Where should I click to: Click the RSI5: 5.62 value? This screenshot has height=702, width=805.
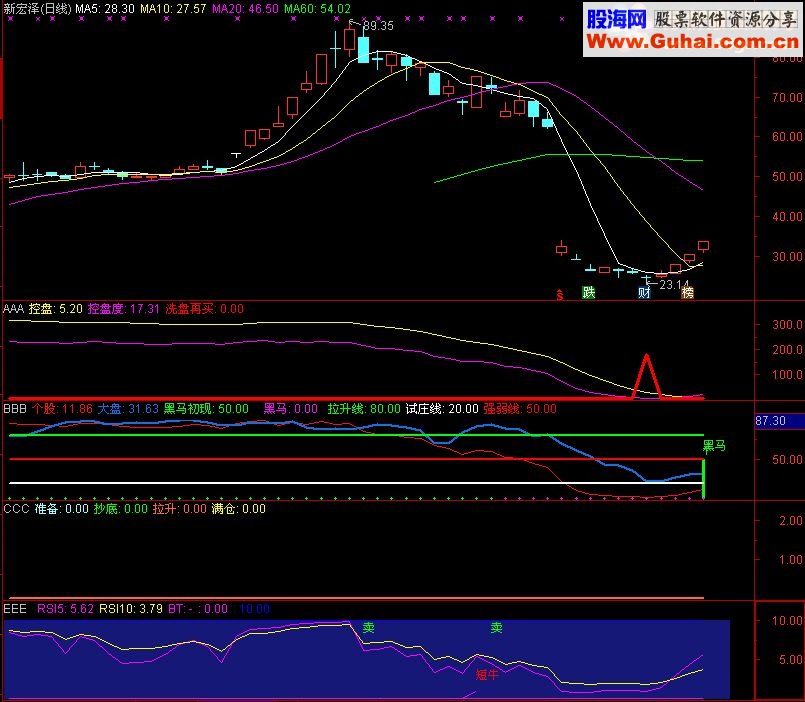click(x=65, y=609)
